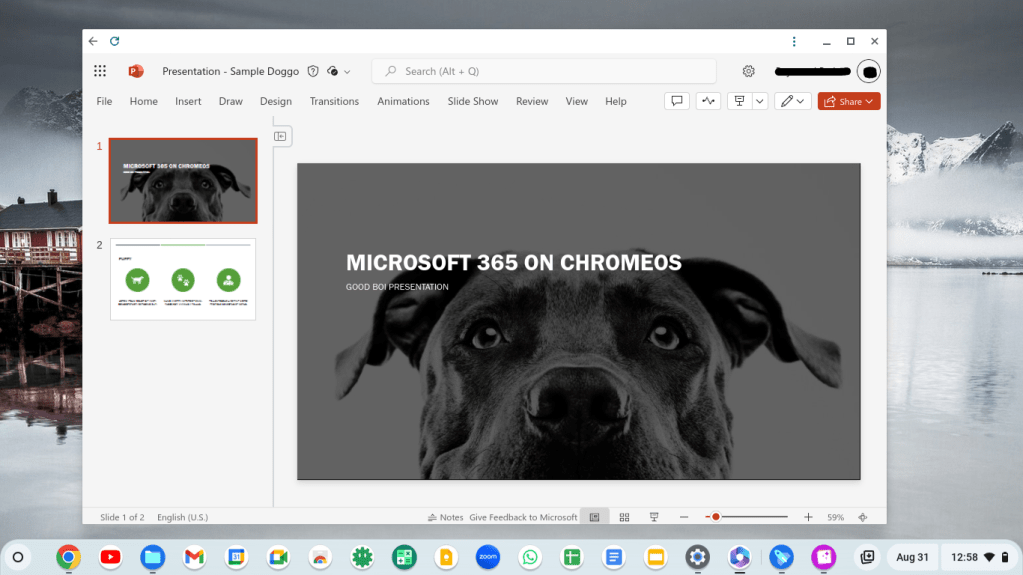Change the language English (U.S.)
Viewport: 1023px width, 575px height.
[x=183, y=517]
